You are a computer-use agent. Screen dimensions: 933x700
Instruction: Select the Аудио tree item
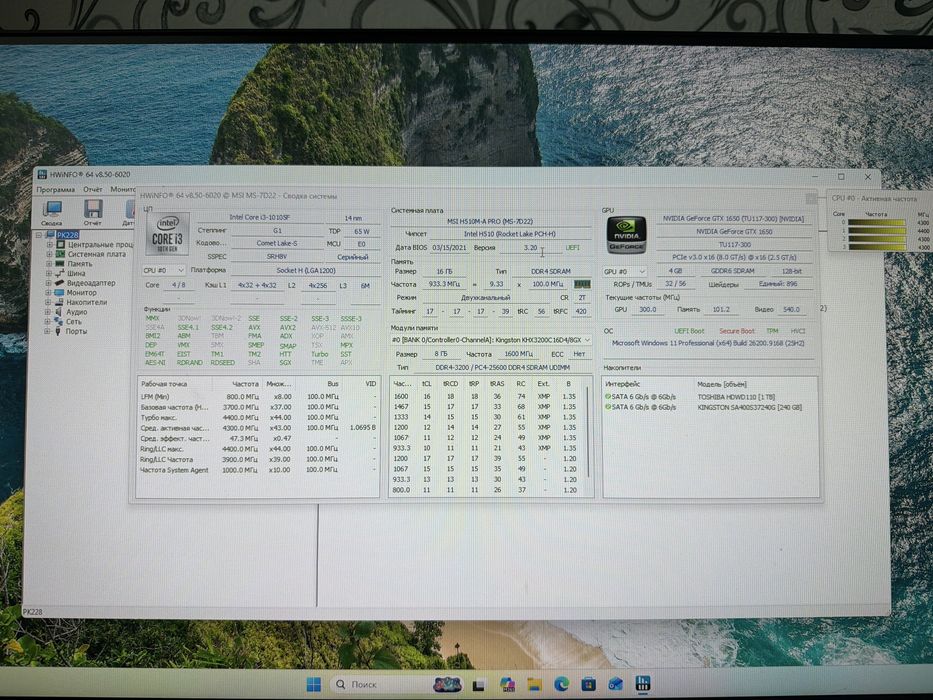77,312
